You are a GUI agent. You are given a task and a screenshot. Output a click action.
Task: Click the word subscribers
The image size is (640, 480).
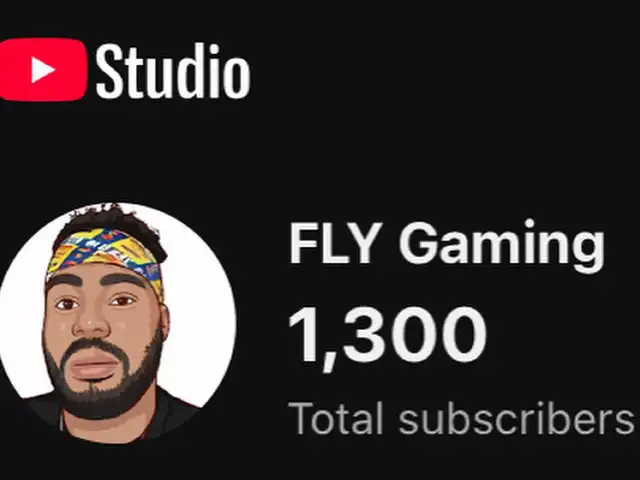(517, 418)
